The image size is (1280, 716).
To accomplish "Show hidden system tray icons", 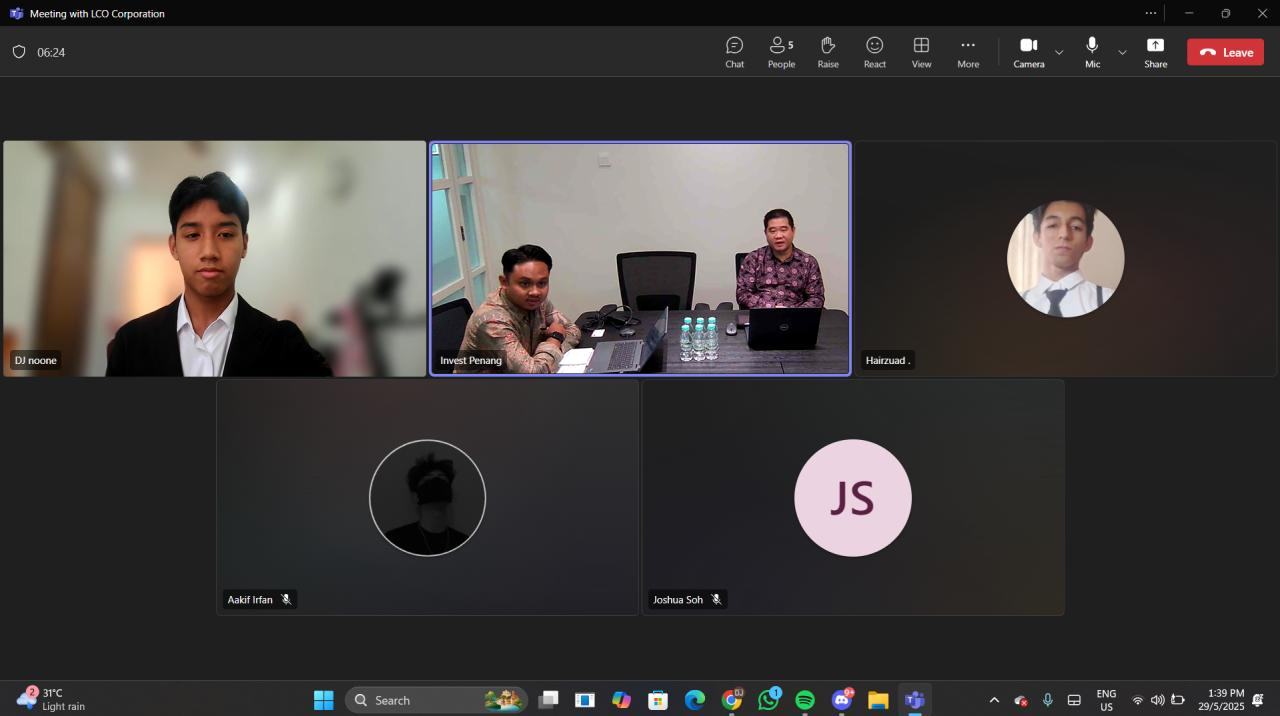I will pyautogui.click(x=994, y=700).
